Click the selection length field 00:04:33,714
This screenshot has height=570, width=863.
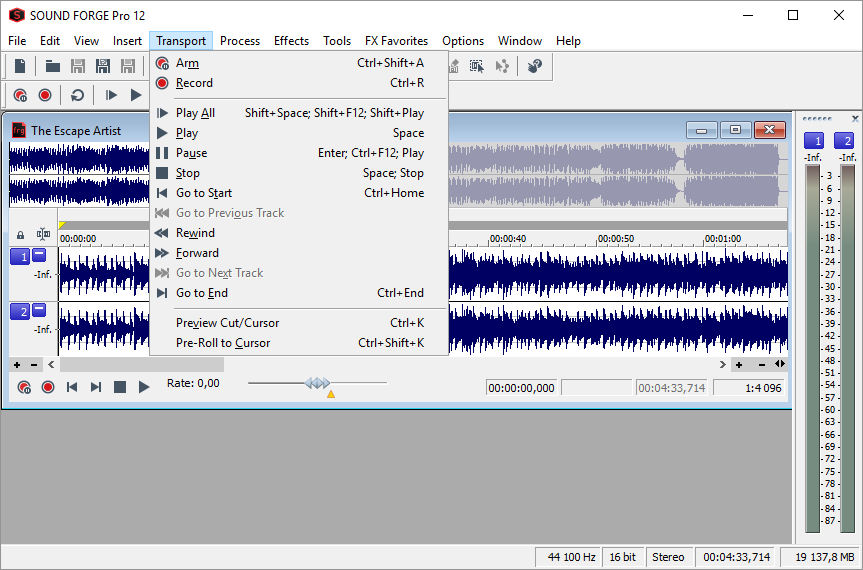[671, 388]
